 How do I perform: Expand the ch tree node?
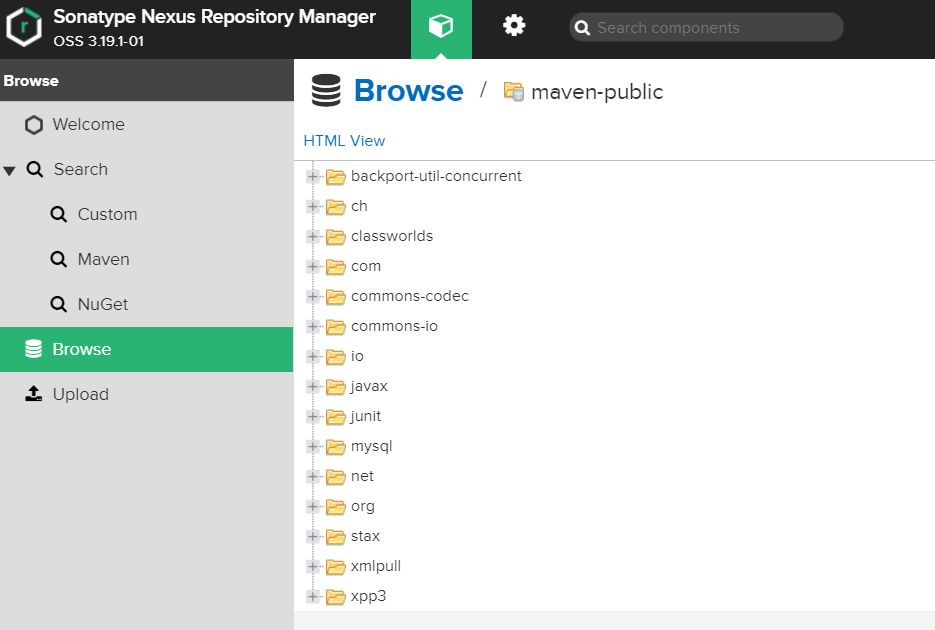(x=312, y=206)
